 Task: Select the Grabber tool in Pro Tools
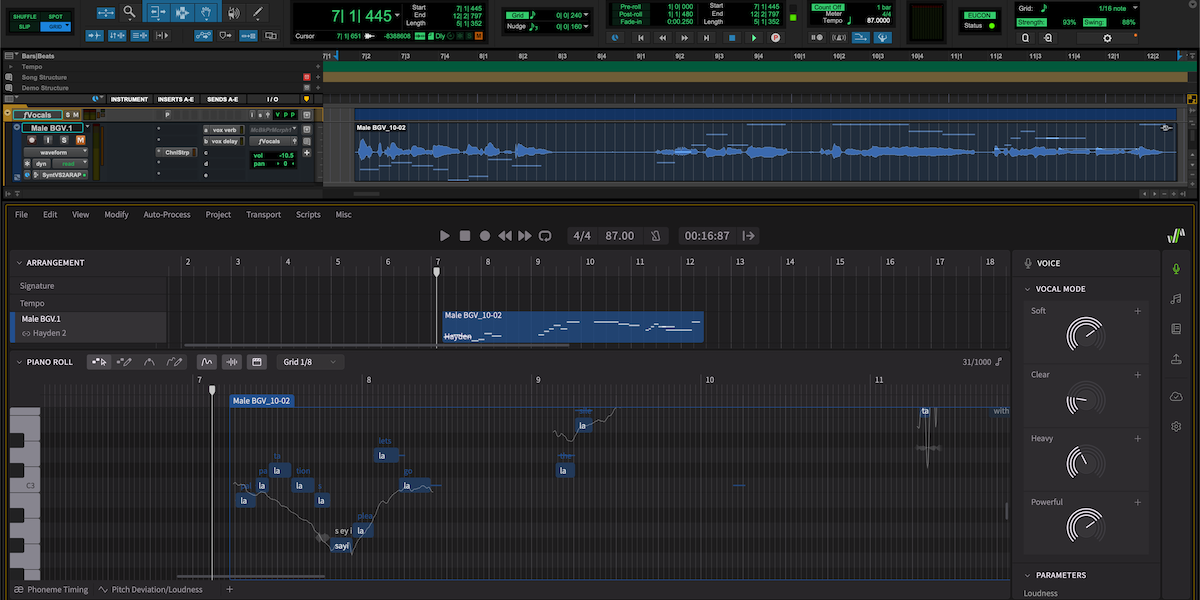(206, 13)
